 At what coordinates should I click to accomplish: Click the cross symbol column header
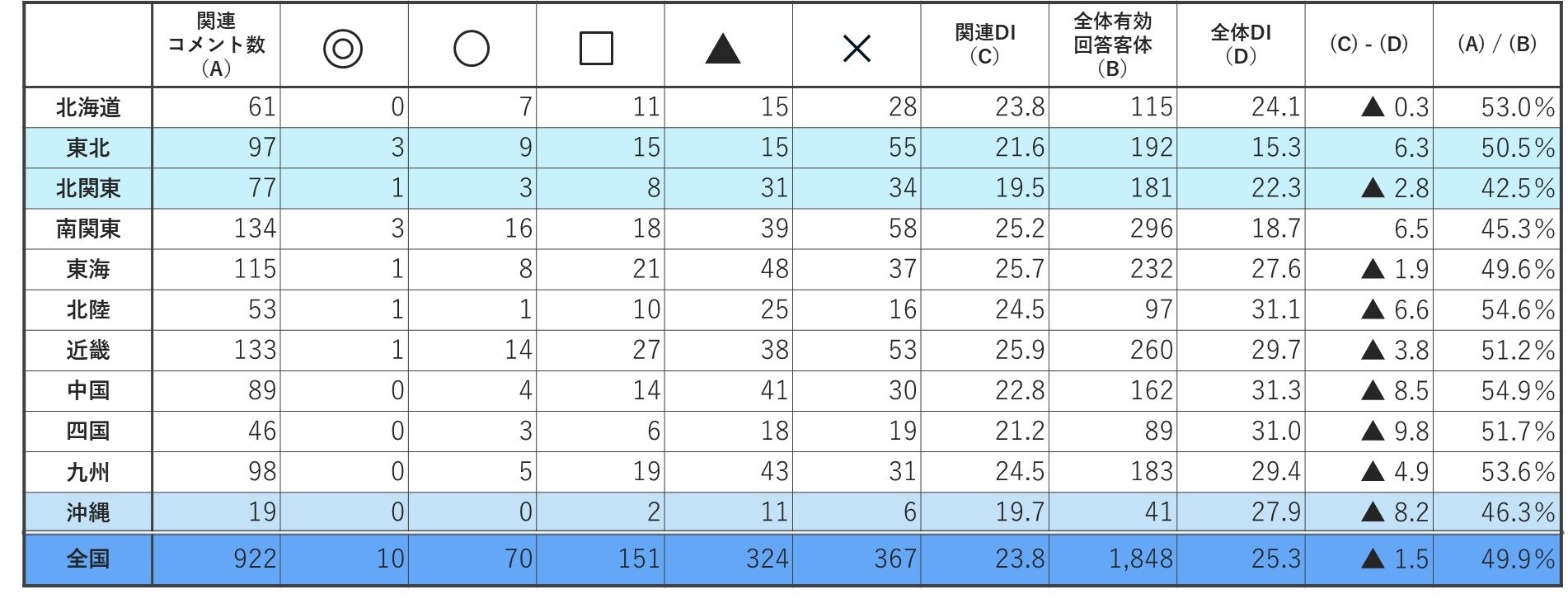tap(857, 50)
